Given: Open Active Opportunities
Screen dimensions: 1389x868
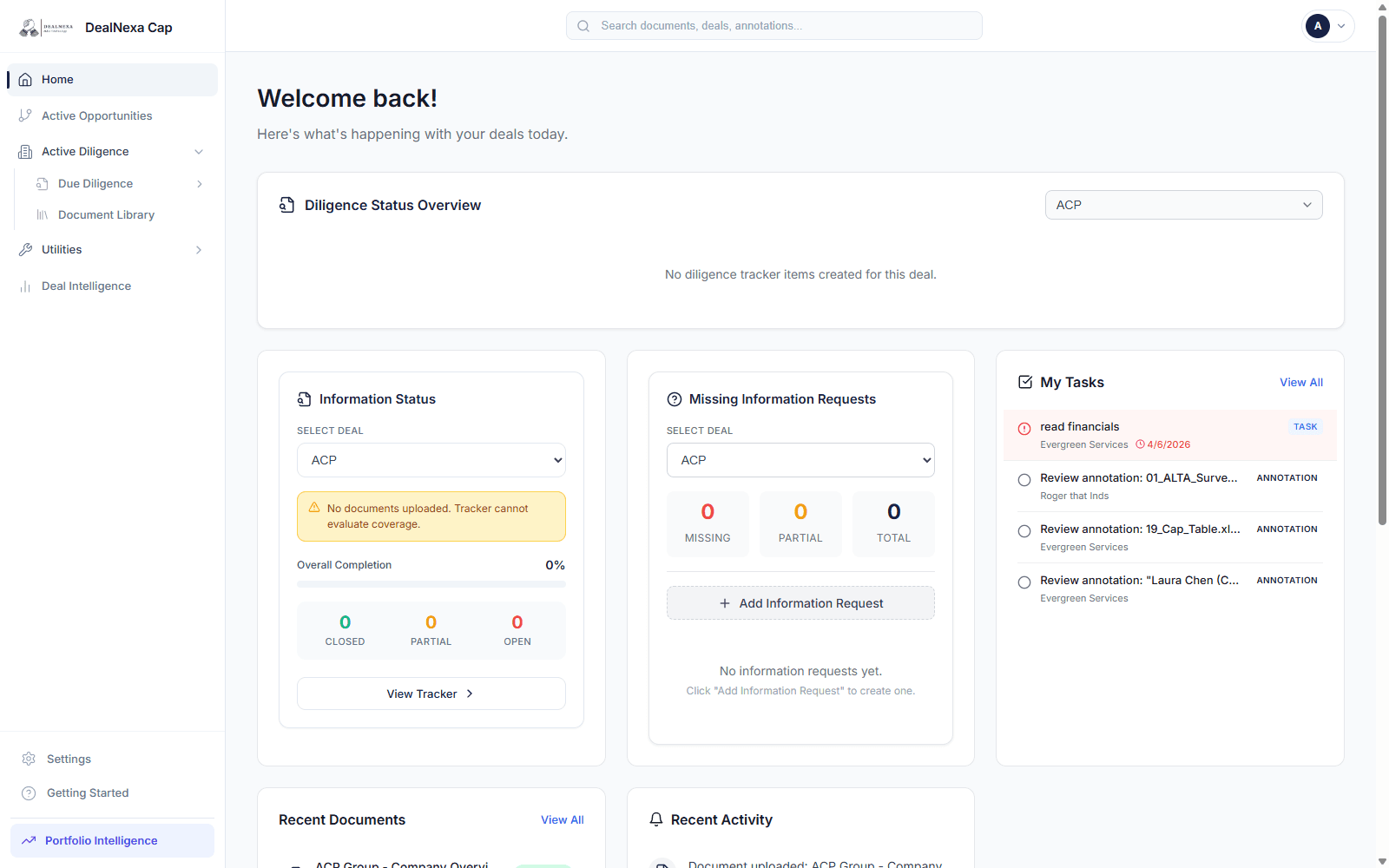Looking at the screenshot, I should pyautogui.click(x=113, y=115).
